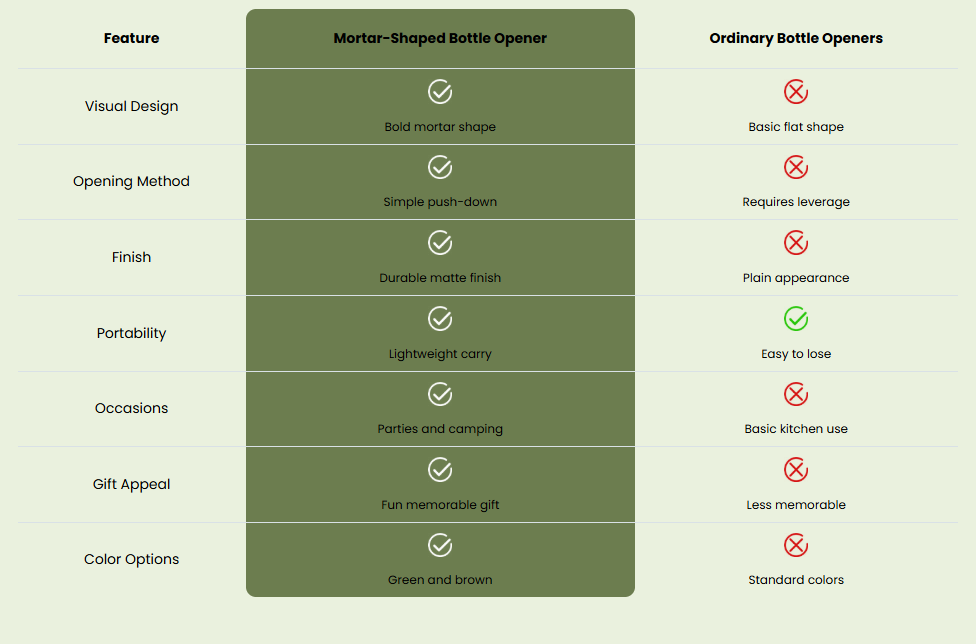976x644 pixels.
Task: Click the red X above Requires leverage
Action: pos(795,167)
